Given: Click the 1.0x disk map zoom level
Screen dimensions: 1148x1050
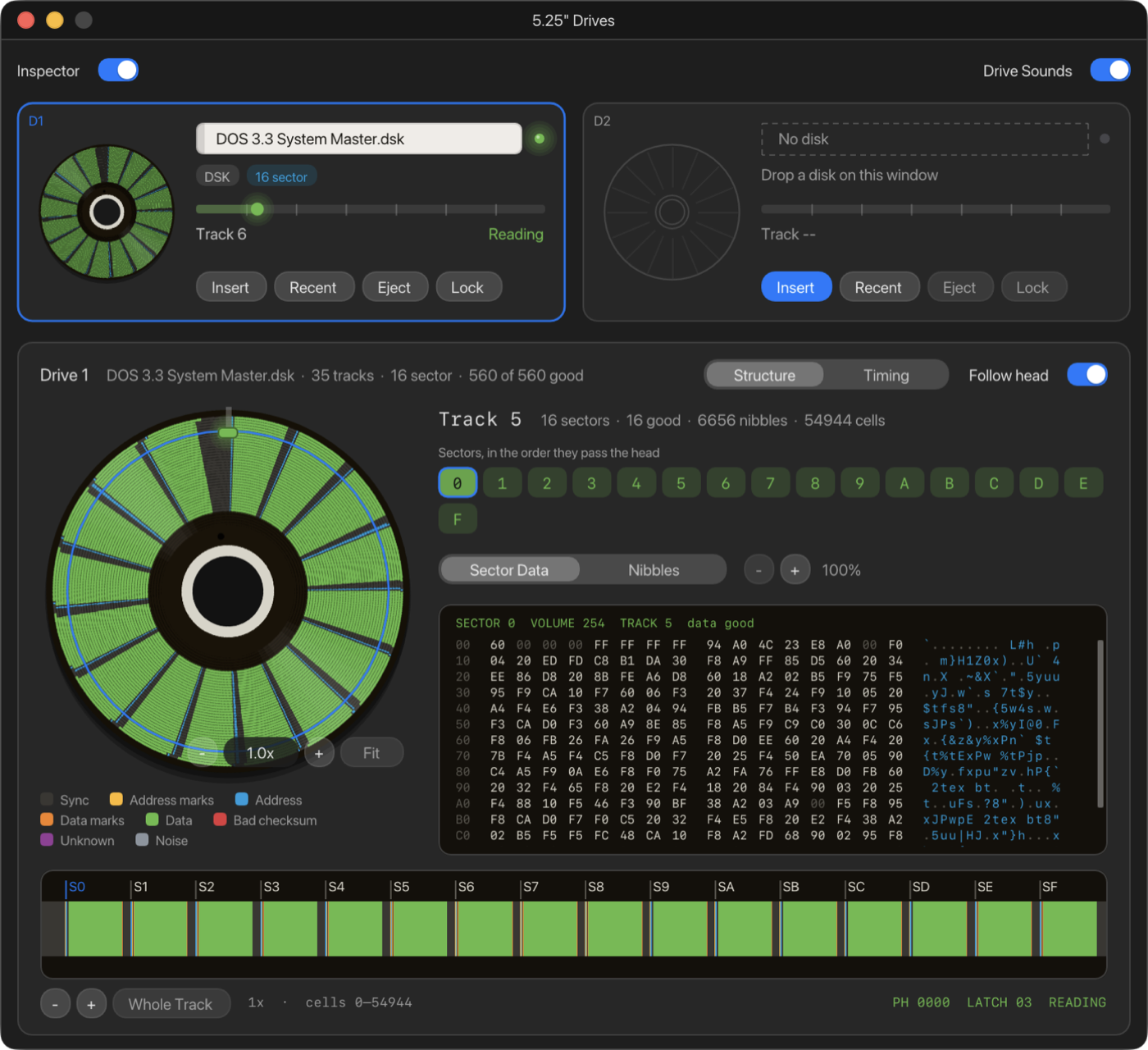Looking at the screenshot, I should (260, 753).
